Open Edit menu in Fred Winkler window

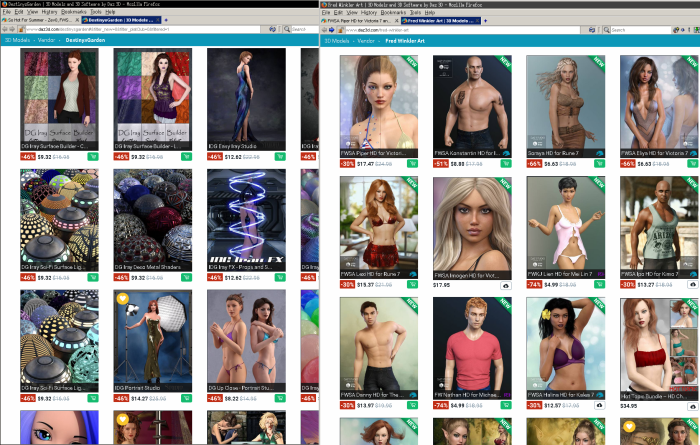(338, 12)
